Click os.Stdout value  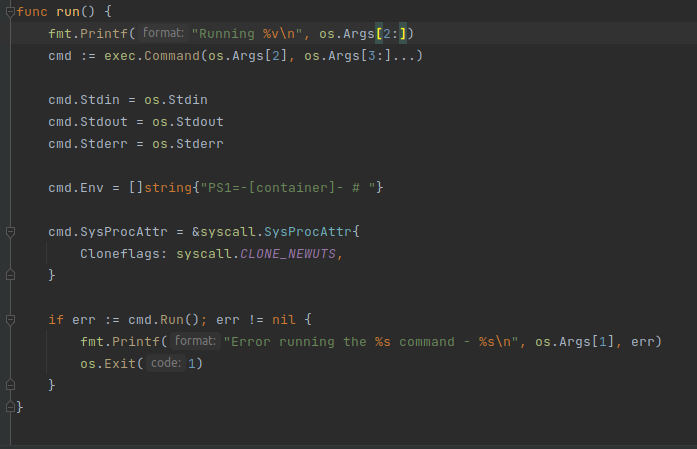pos(188,122)
